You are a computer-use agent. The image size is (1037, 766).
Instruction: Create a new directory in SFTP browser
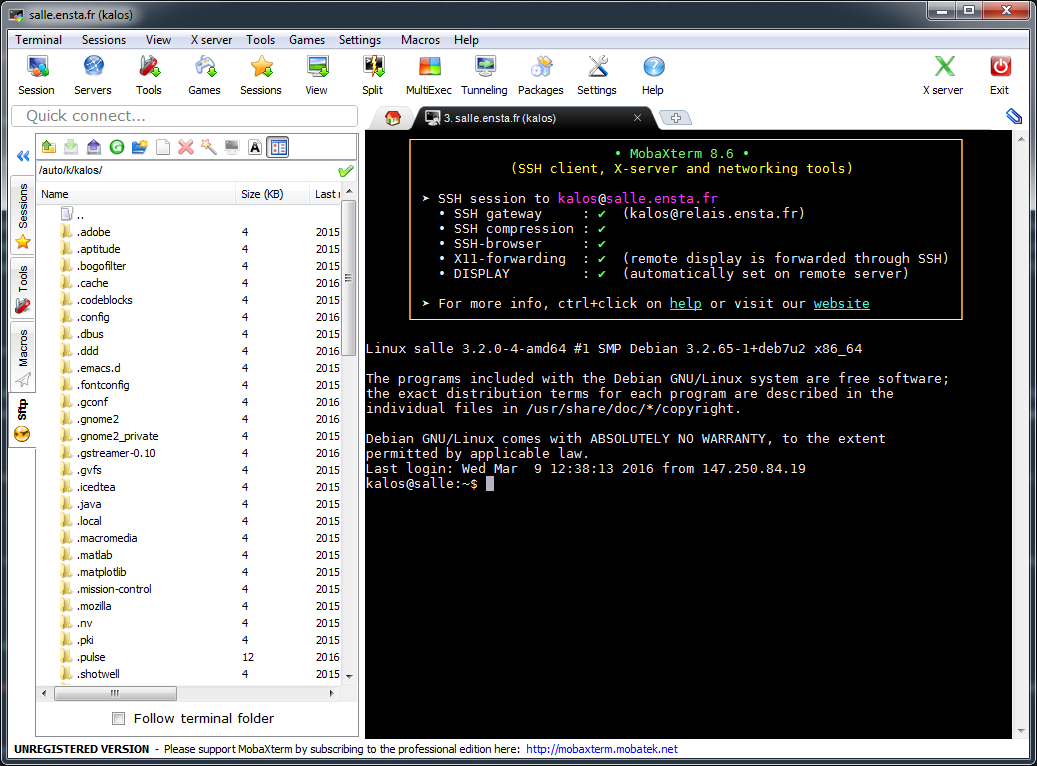coord(140,147)
